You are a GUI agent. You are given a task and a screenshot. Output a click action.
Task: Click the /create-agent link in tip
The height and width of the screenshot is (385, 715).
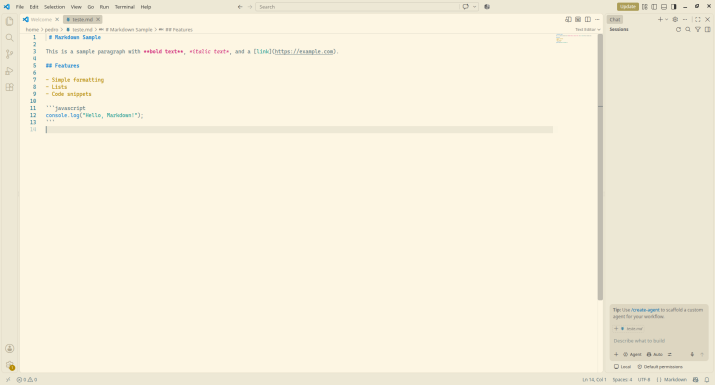pos(645,310)
